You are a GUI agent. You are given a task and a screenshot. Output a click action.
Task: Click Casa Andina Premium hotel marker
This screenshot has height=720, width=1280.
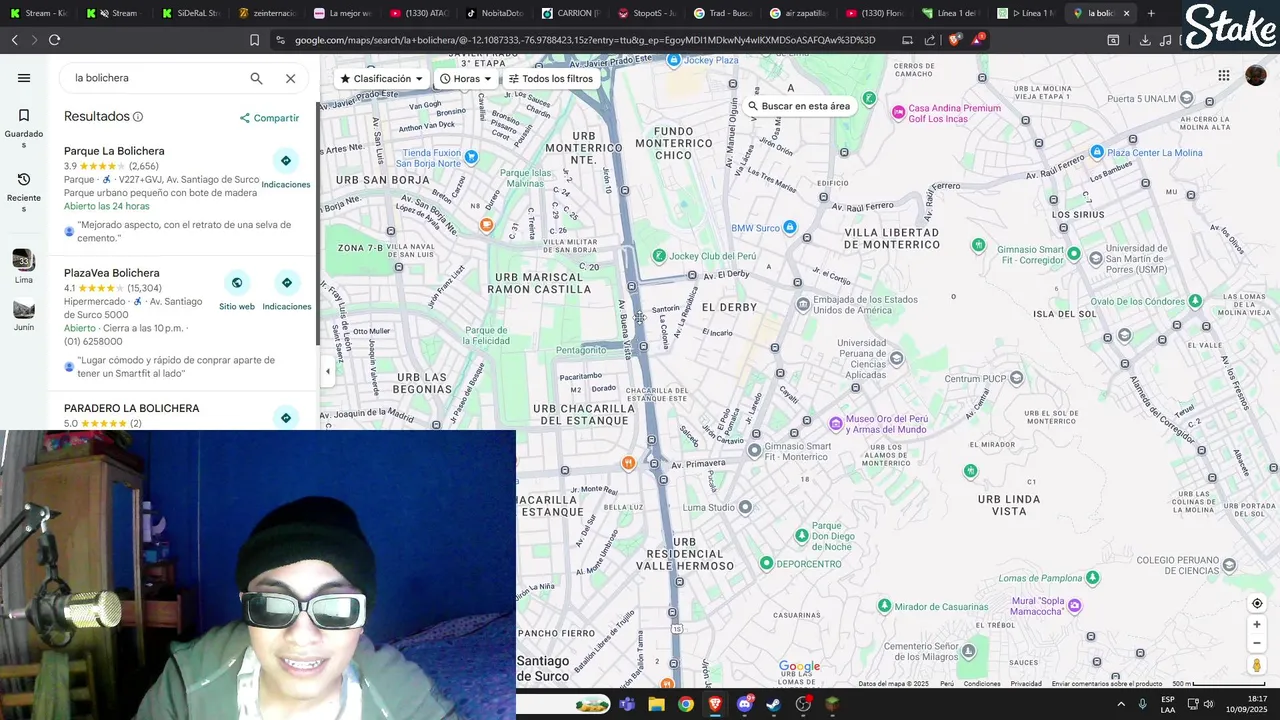click(898, 112)
